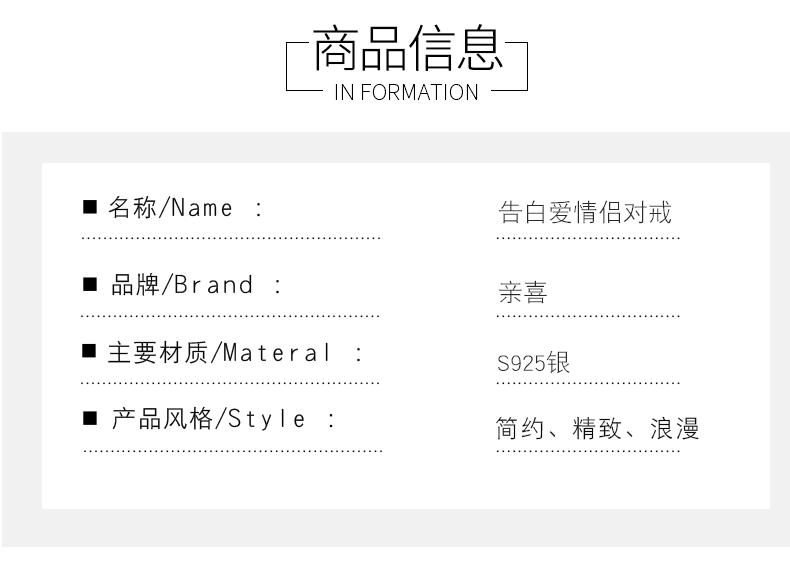Click the brand value 亲喜
790x576 pixels.
click(522, 292)
